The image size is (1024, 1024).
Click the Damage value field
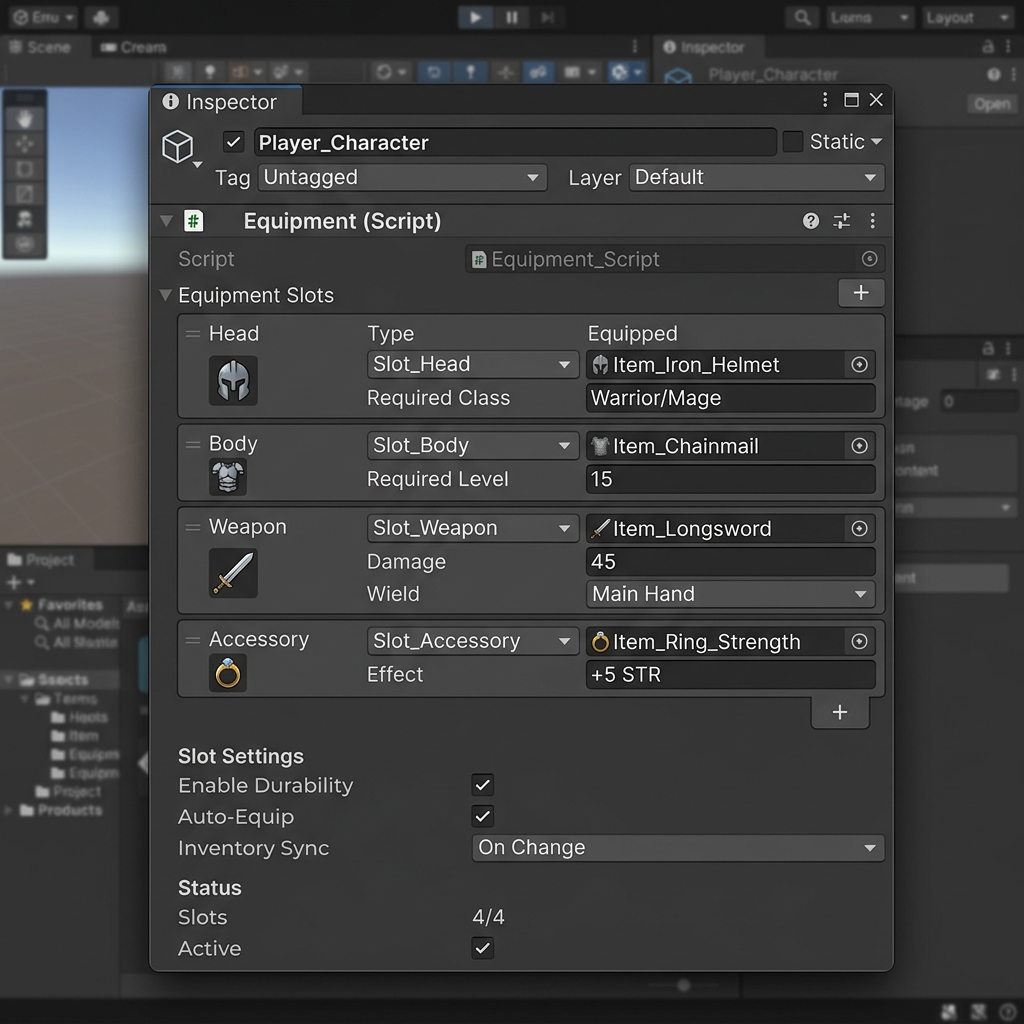[729, 562]
